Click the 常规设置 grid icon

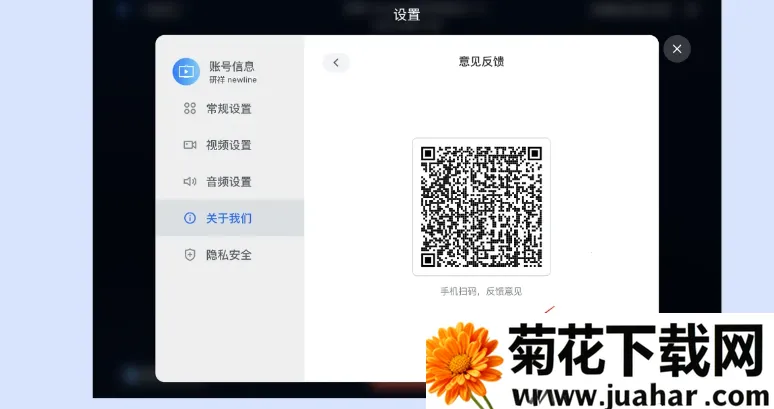[190, 109]
